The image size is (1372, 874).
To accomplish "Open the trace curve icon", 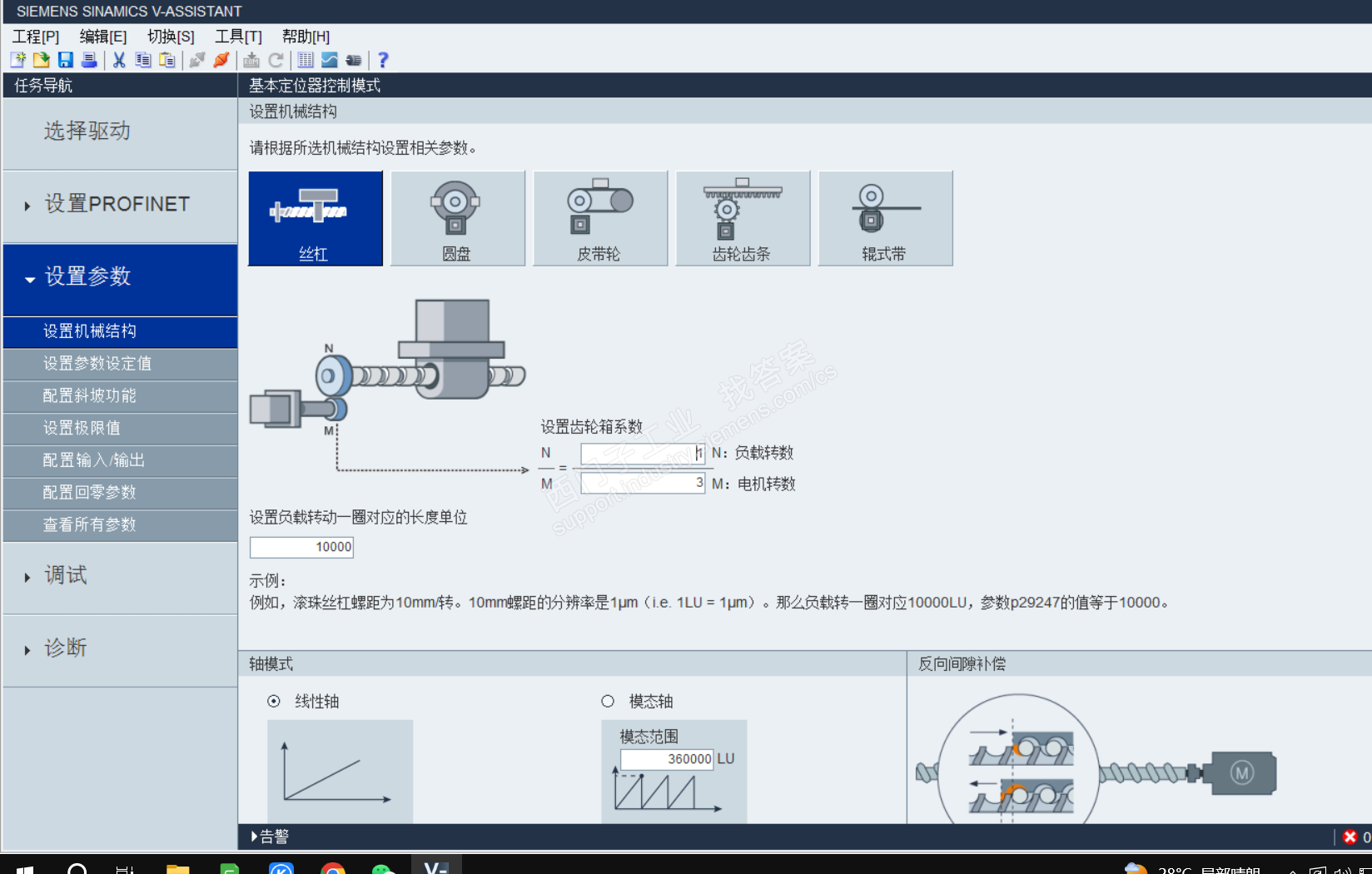I will (330, 60).
